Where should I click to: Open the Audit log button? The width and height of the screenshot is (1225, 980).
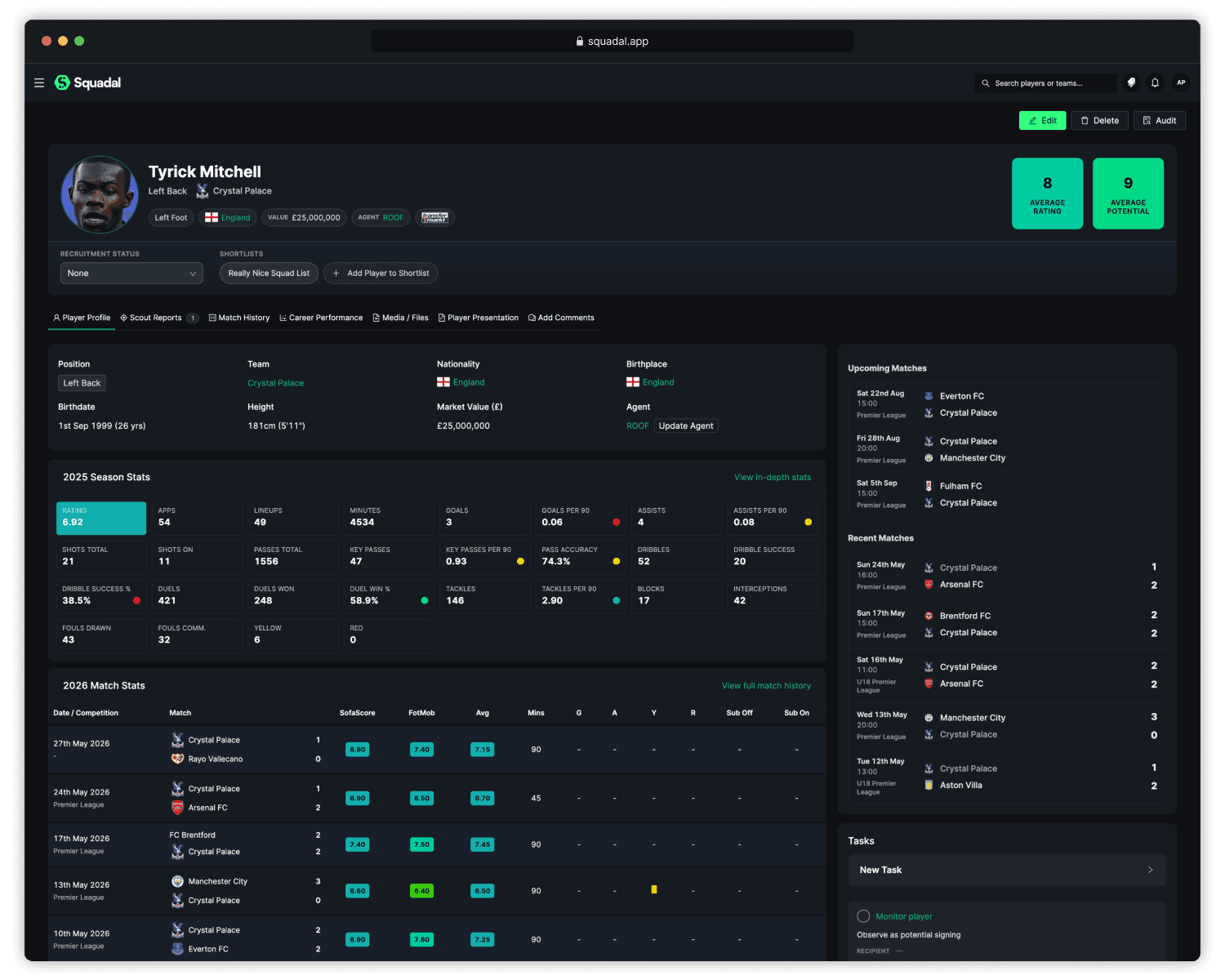pos(1160,121)
